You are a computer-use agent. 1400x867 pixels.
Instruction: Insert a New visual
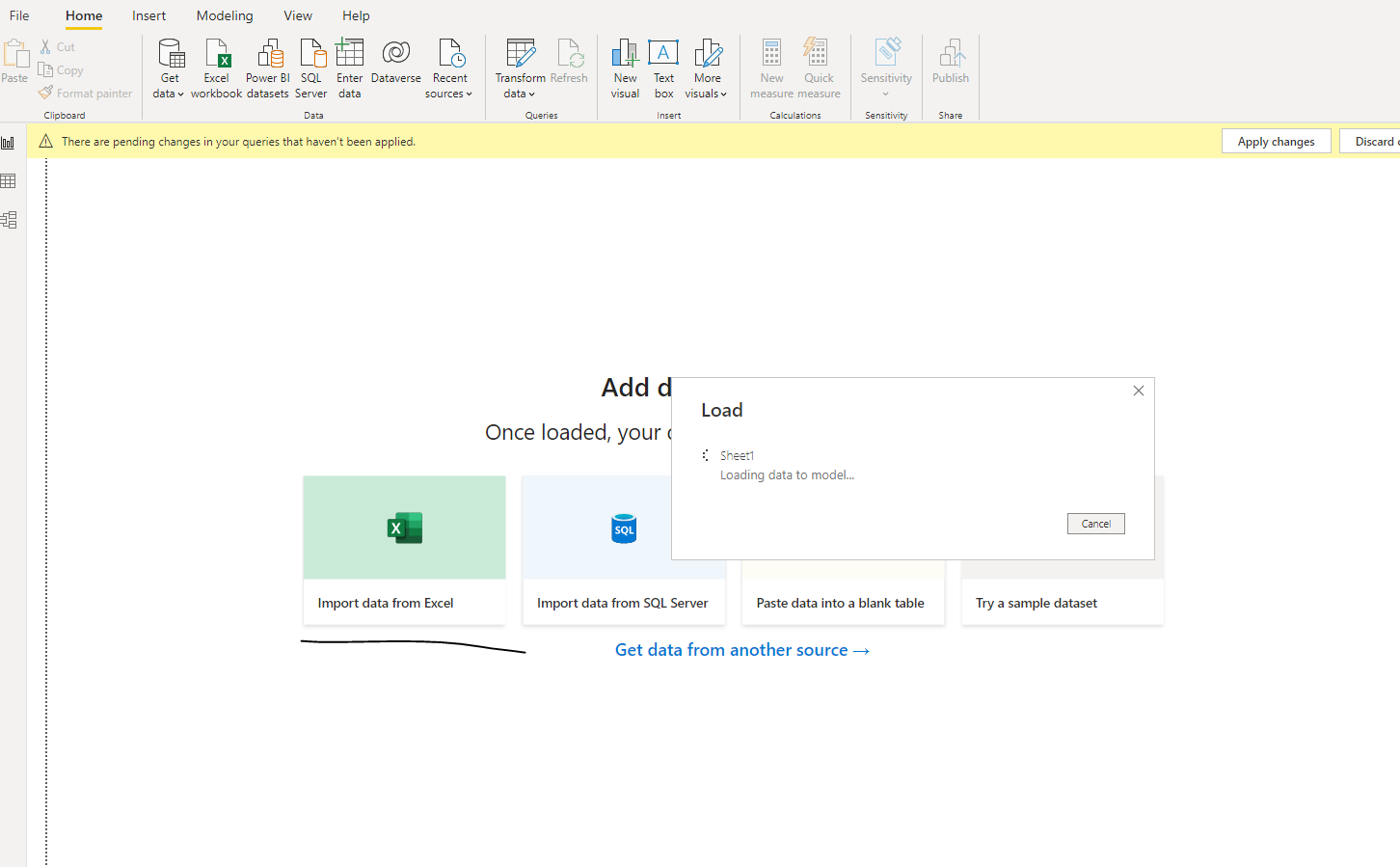(625, 68)
